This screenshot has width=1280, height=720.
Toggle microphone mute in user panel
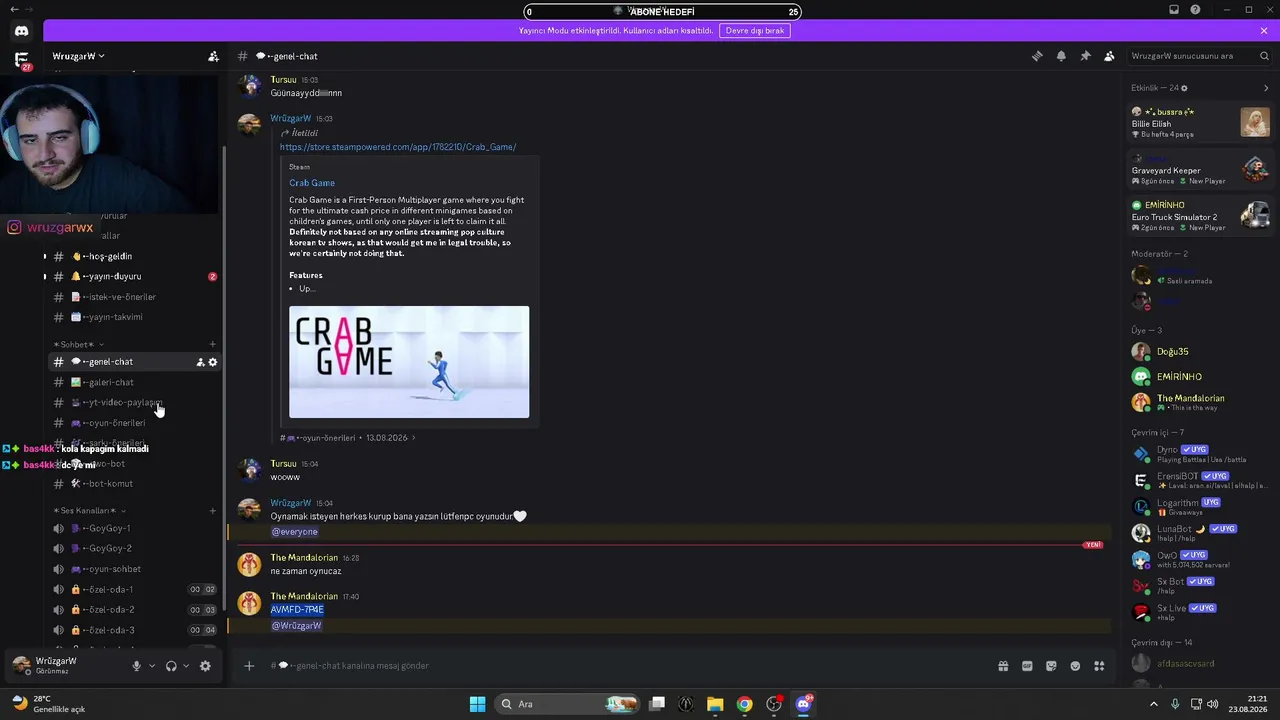tap(137, 666)
